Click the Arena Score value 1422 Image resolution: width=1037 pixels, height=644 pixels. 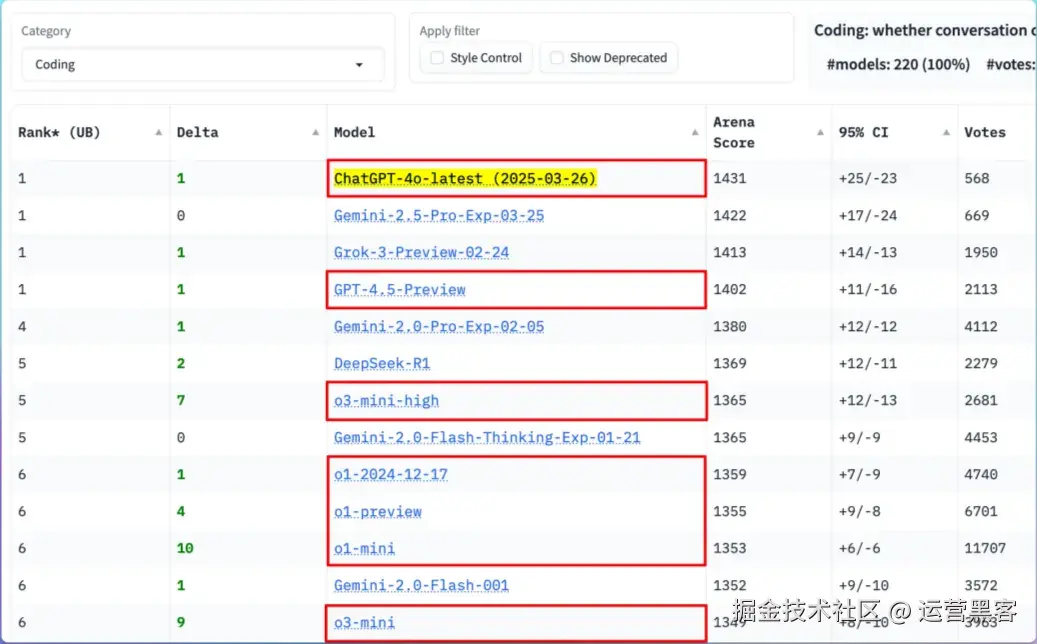729,216
